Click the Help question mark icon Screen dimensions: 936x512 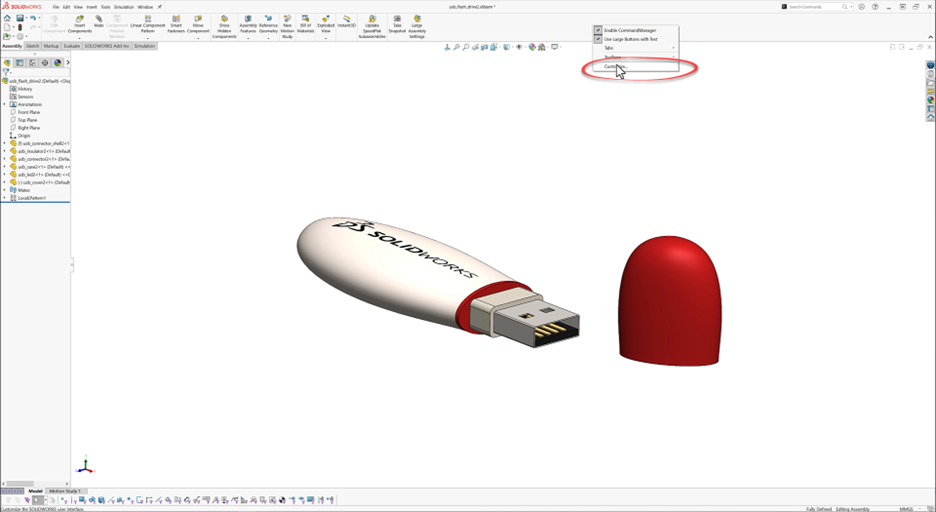[x=875, y=7]
